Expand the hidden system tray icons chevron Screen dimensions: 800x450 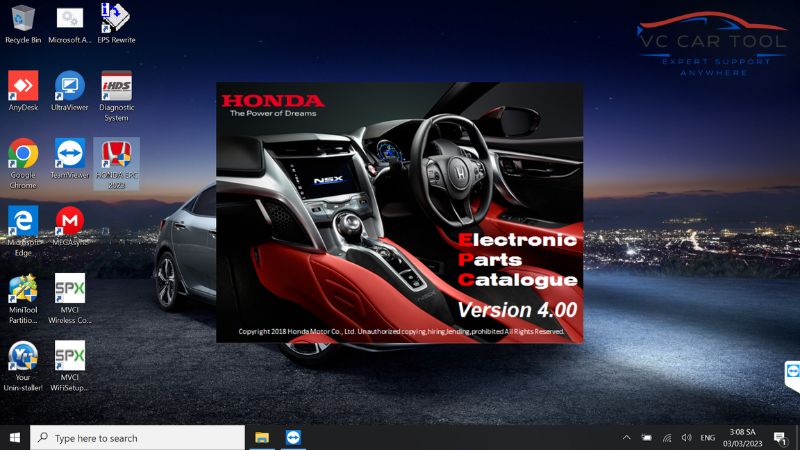pyautogui.click(x=627, y=438)
